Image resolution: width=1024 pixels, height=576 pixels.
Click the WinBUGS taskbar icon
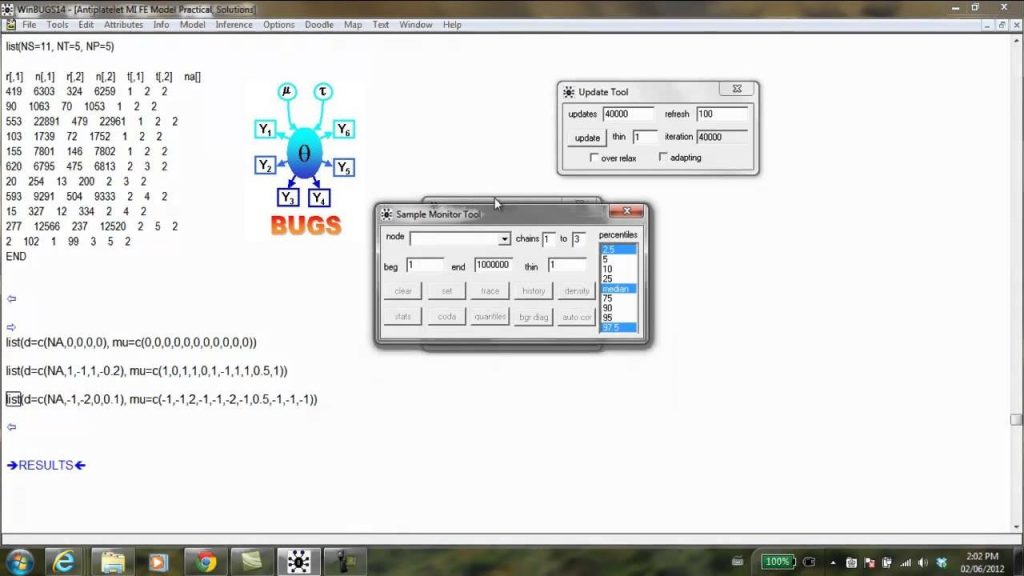point(298,561)
